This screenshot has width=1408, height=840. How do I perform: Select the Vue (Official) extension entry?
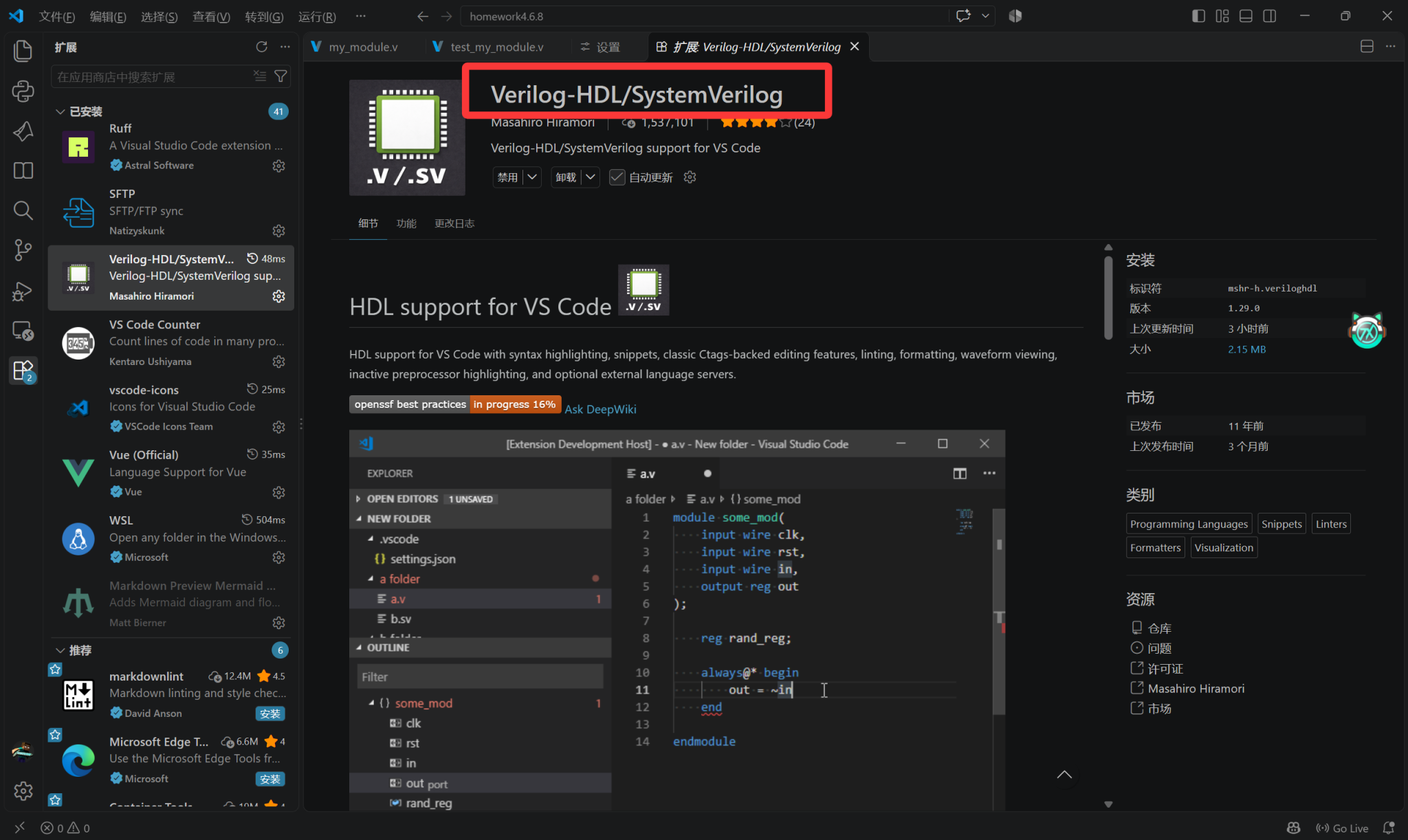171,473
